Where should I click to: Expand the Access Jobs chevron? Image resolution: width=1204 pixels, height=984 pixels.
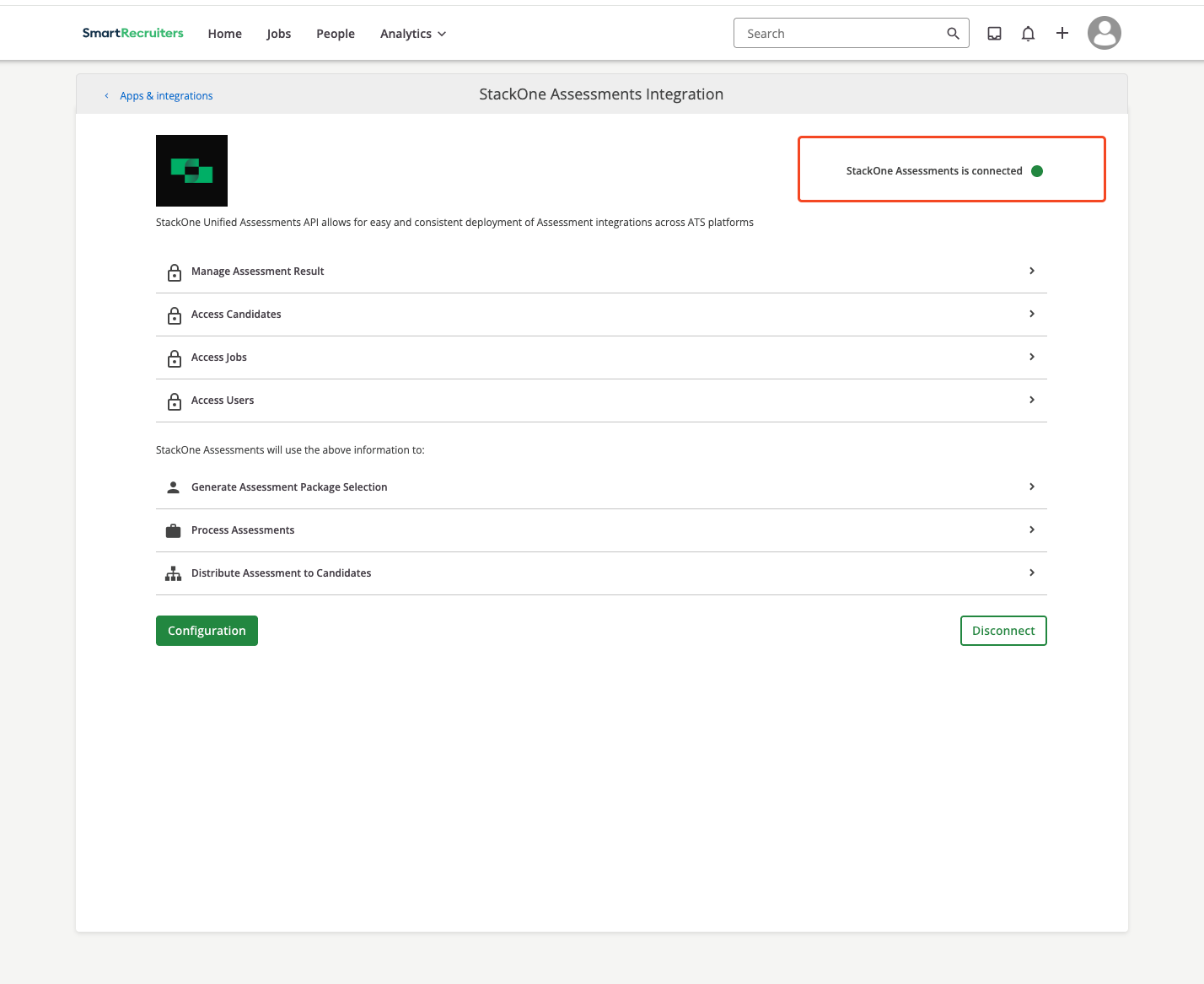pyautogui.click(x=1031, y=357)
